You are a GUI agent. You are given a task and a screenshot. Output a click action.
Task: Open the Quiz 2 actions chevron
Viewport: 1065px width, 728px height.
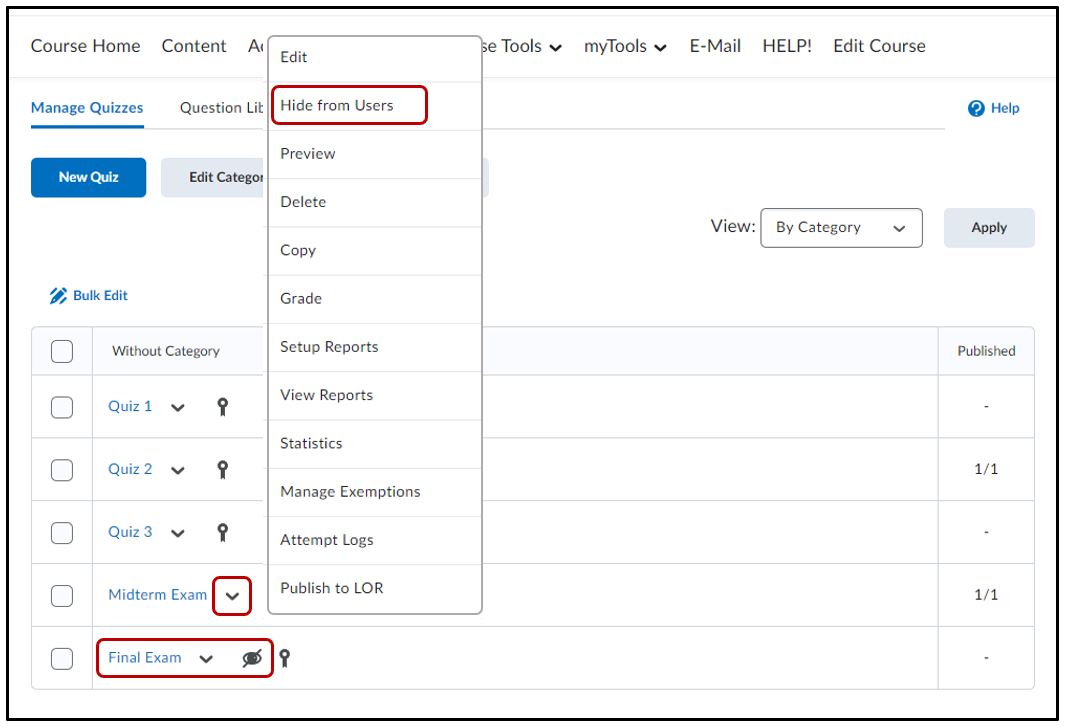click(178, 470)
